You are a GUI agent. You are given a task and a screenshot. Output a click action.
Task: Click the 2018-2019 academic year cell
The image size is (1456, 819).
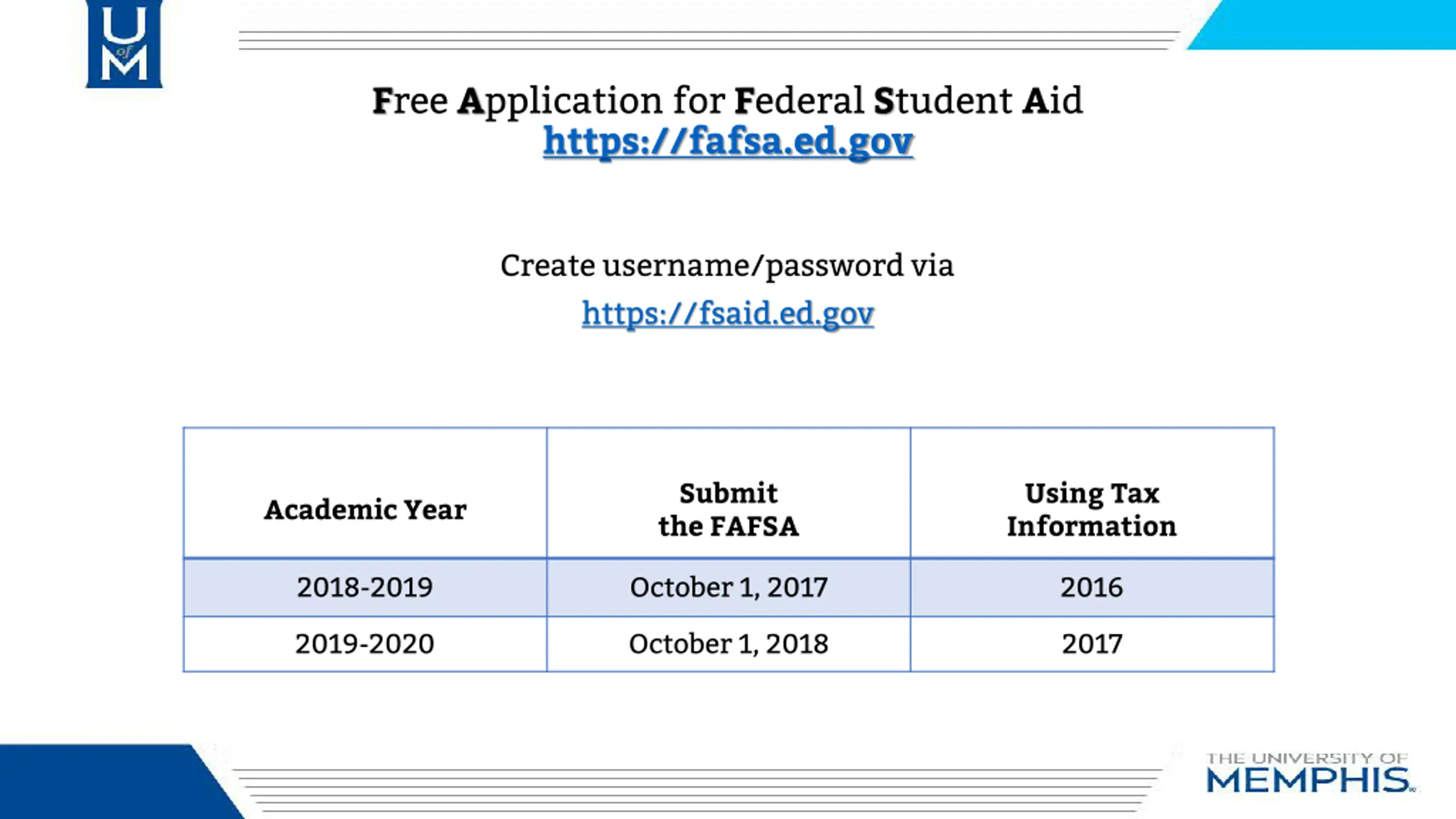365,588
